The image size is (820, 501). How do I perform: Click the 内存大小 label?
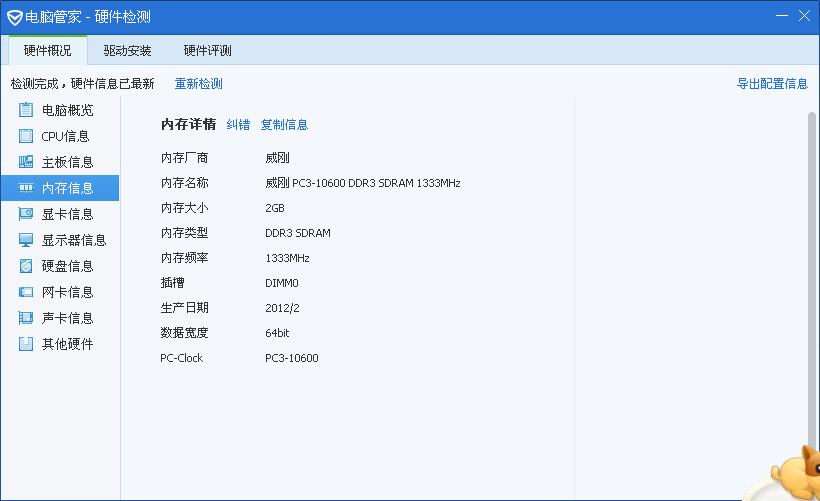click(x=185, y=208)
